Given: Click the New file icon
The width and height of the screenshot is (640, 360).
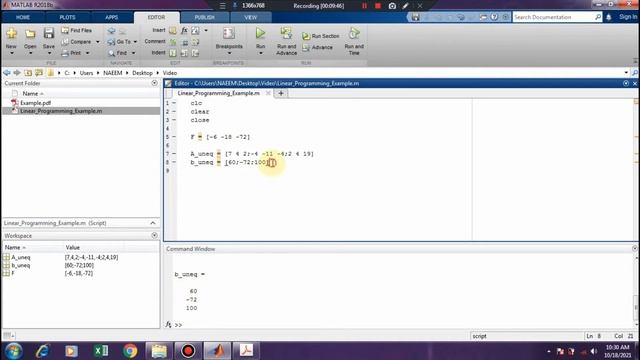Looking at the screenshot, I should click(x=11, y=33).
